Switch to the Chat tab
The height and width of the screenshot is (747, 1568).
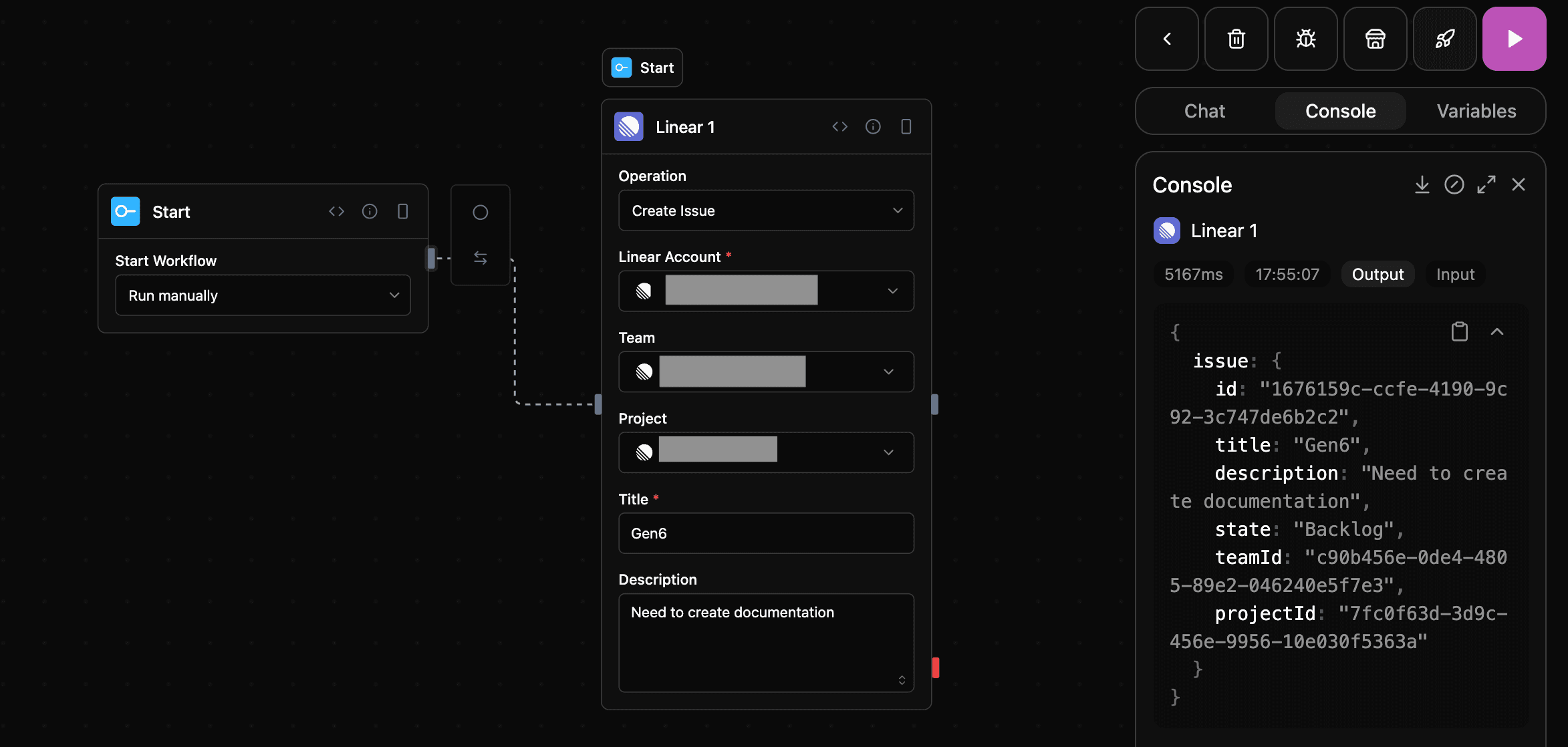pos(1204,111)
